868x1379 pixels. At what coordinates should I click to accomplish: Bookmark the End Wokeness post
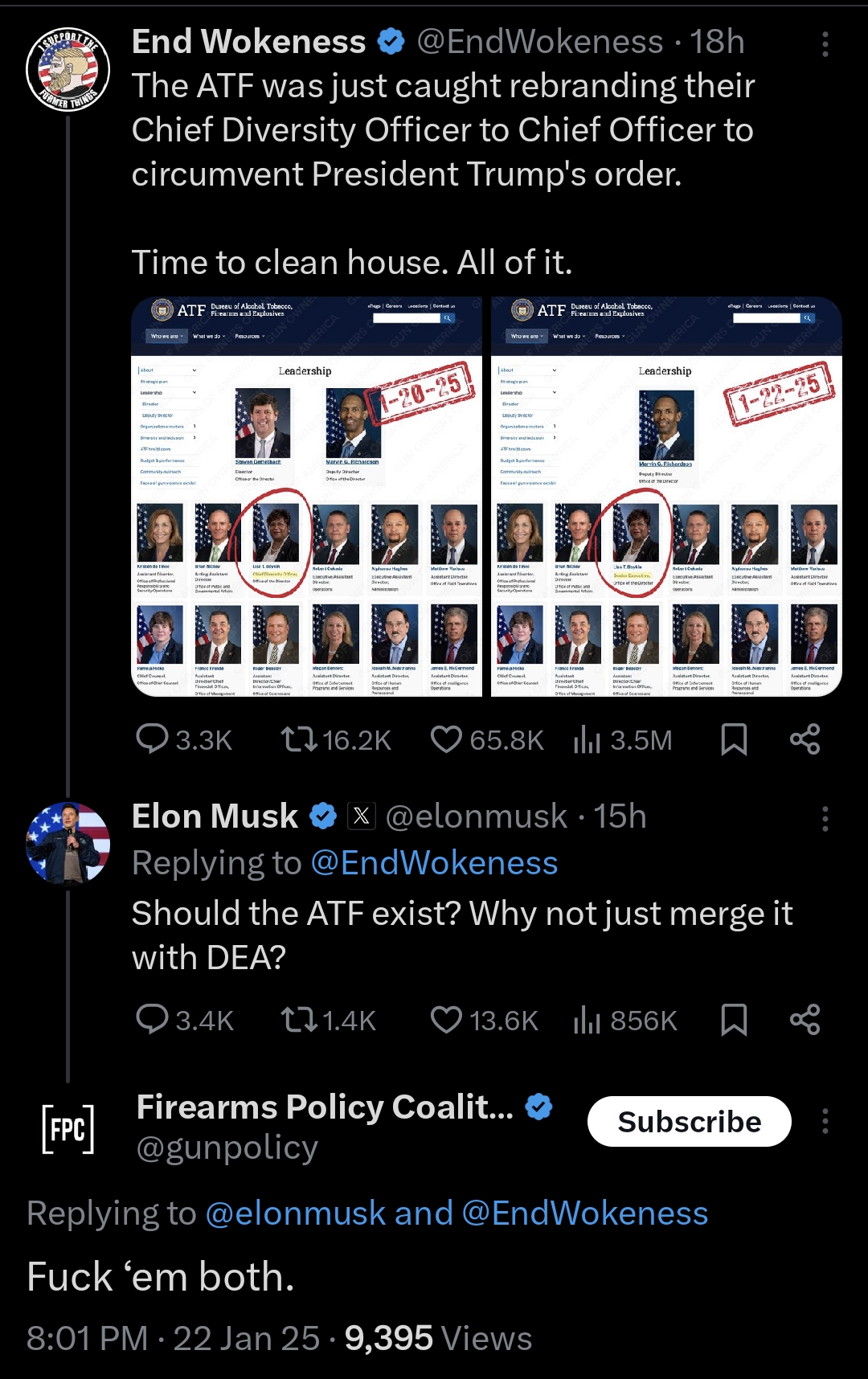(x=734, y=739)
